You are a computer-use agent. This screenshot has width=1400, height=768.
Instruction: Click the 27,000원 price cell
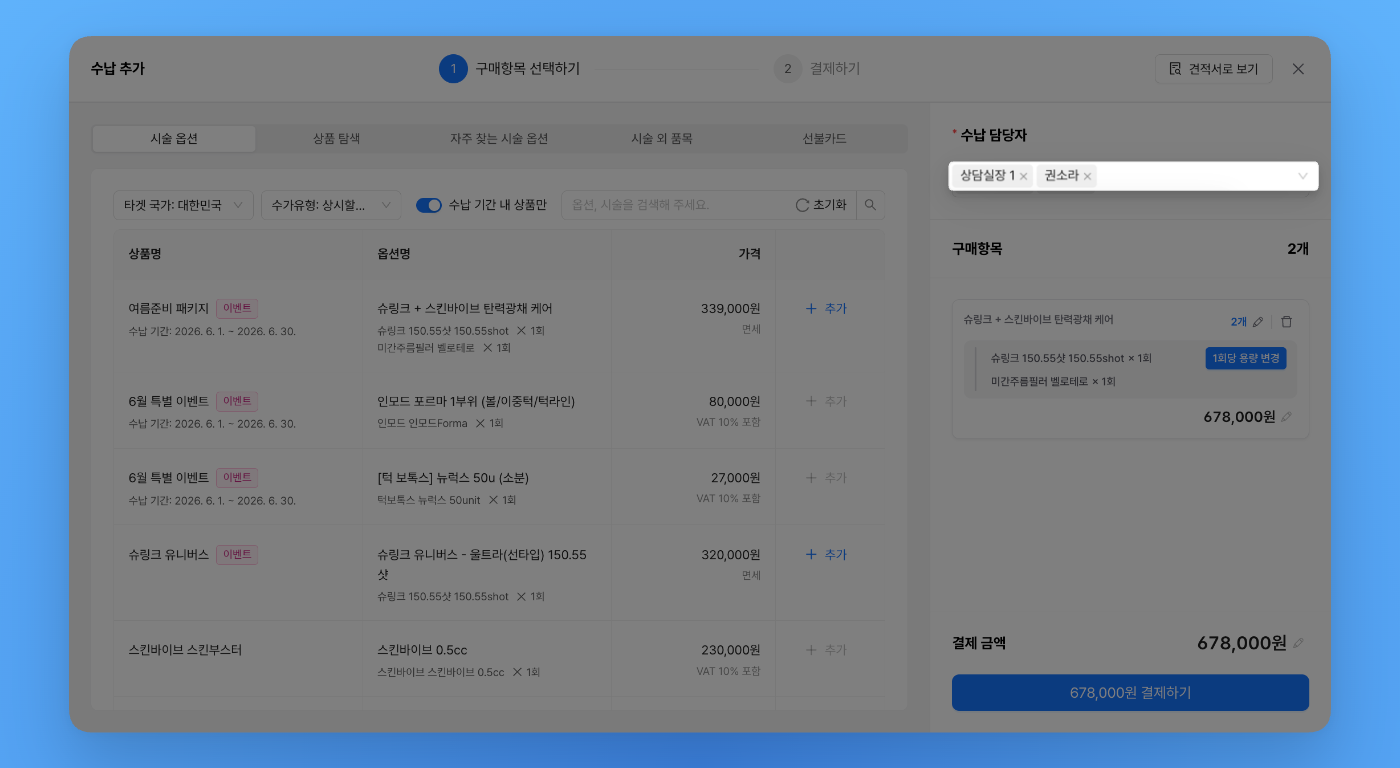(735, 478)
